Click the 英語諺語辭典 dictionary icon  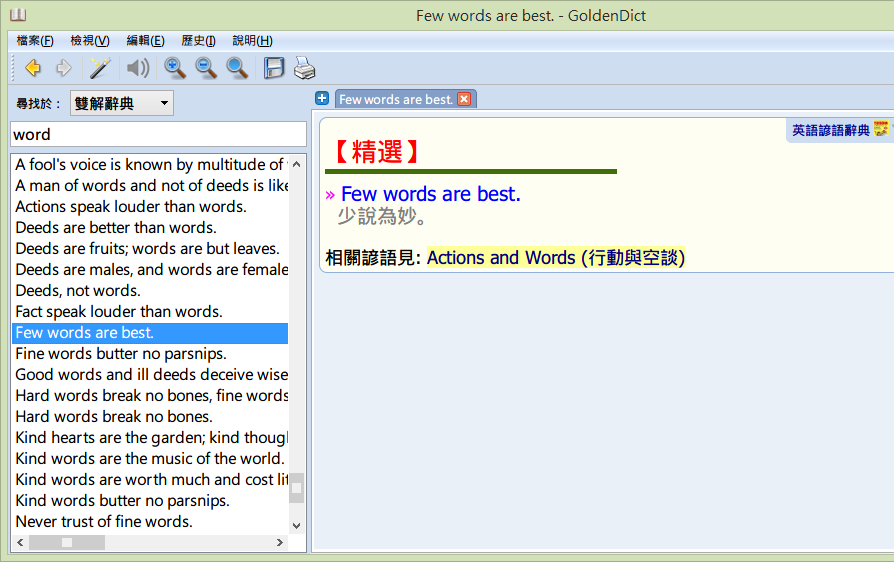coord(881,129)
